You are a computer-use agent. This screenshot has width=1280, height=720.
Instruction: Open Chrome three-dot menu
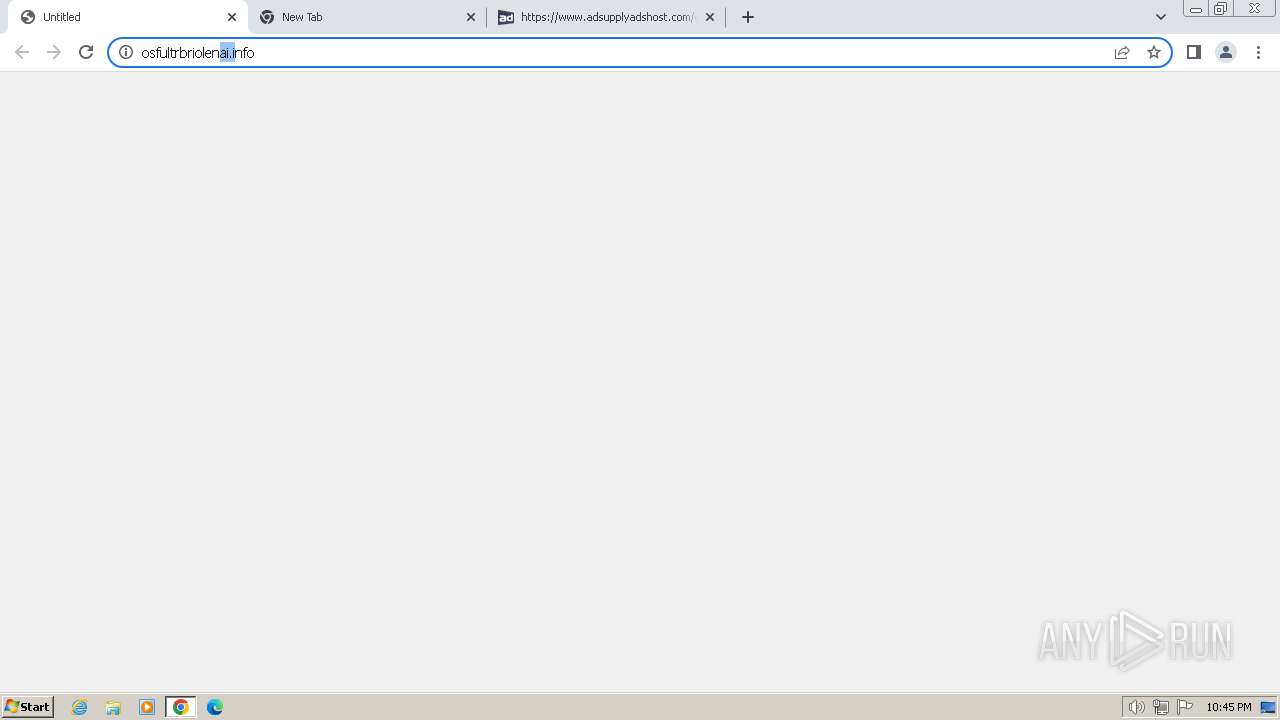1258,52
